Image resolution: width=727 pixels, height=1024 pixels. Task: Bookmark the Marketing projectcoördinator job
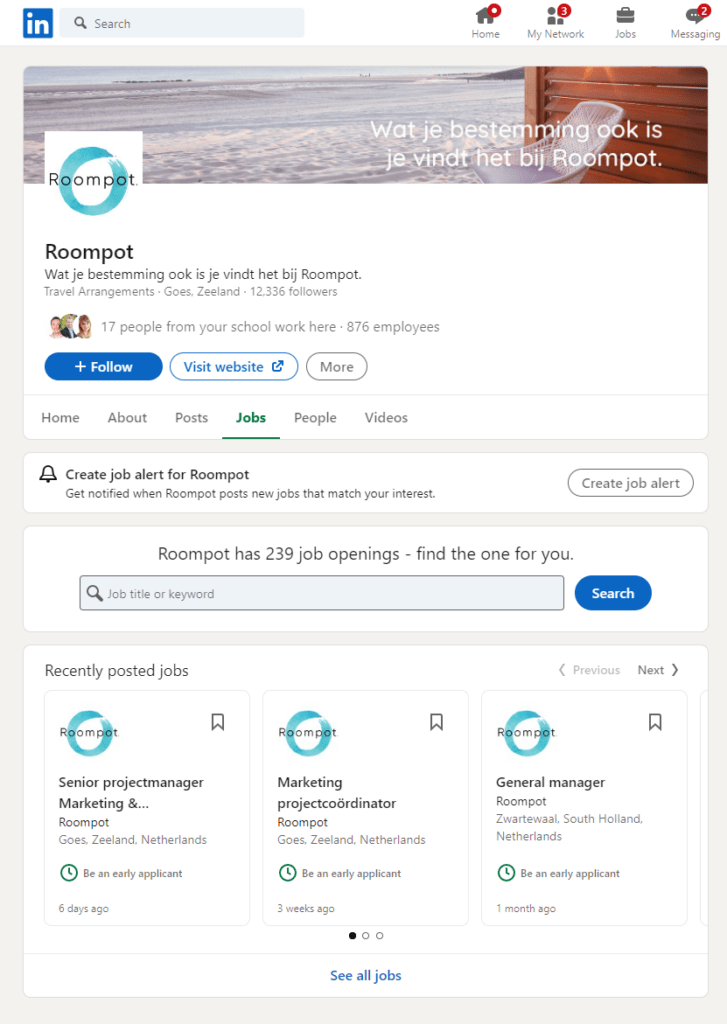tap(436, 722)
